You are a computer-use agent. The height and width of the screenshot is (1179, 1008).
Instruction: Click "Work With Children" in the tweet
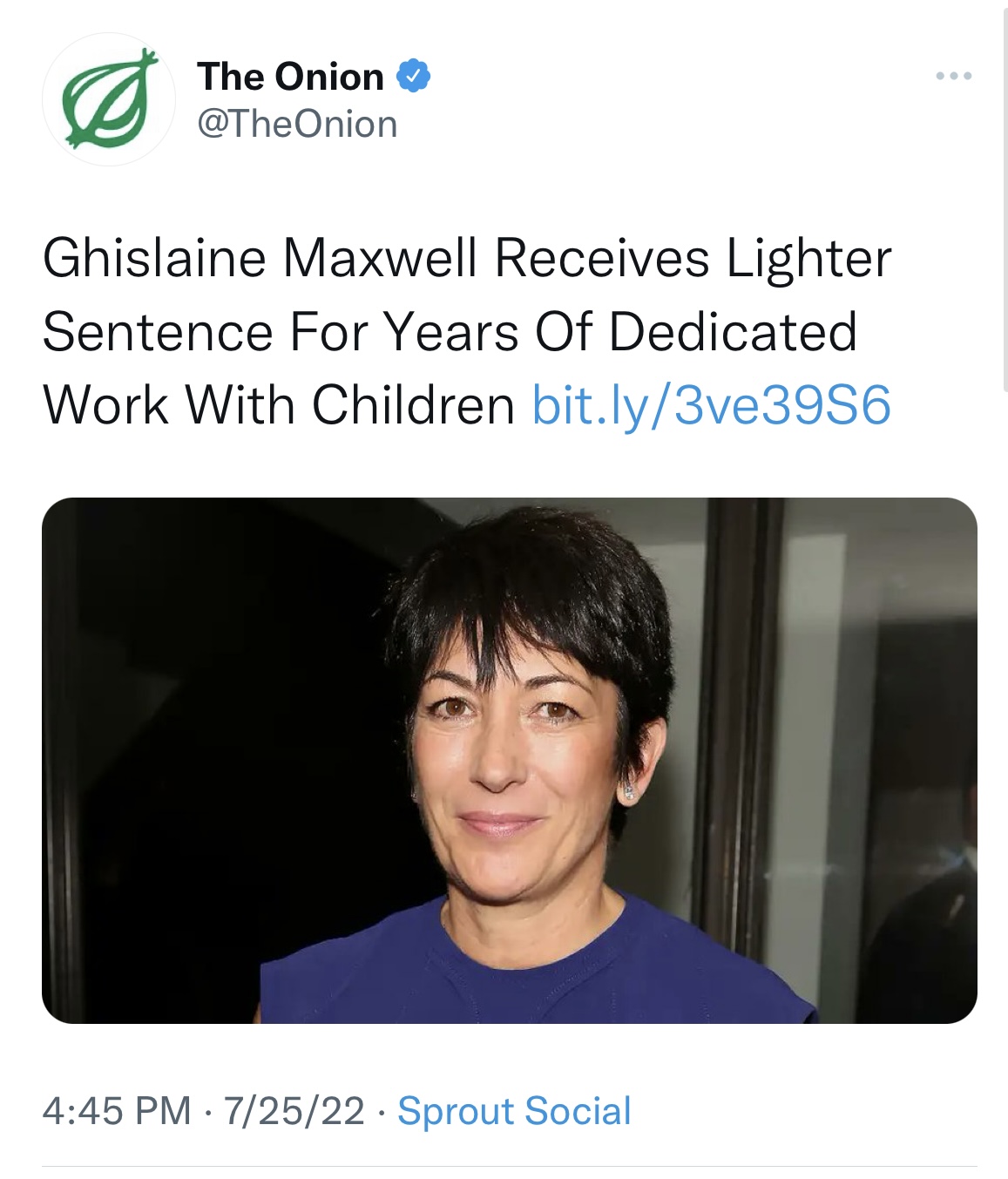click(x=279, y=405)
